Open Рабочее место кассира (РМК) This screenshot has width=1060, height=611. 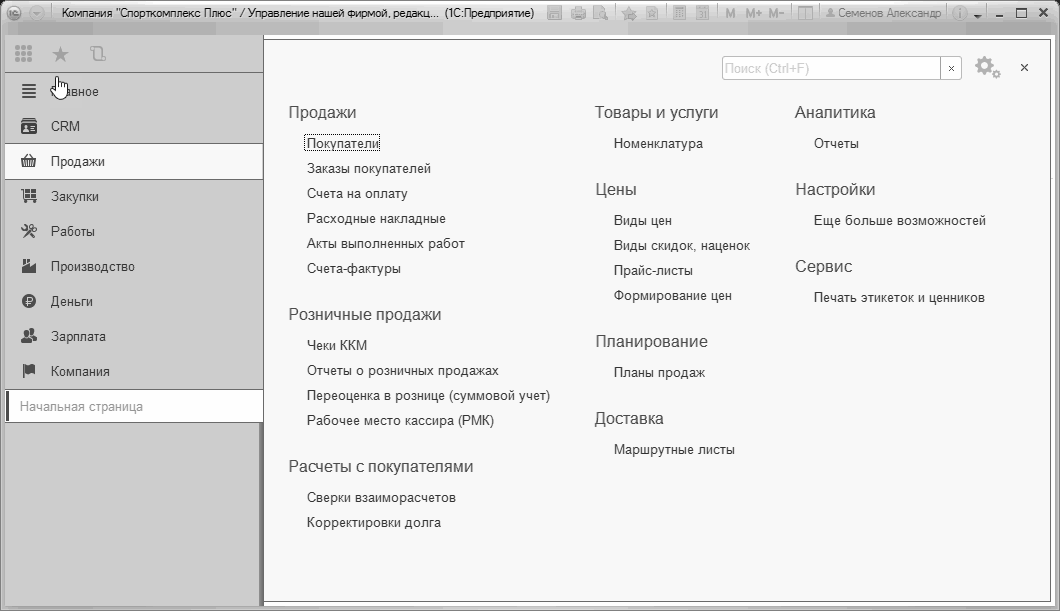tap(400, 420)
